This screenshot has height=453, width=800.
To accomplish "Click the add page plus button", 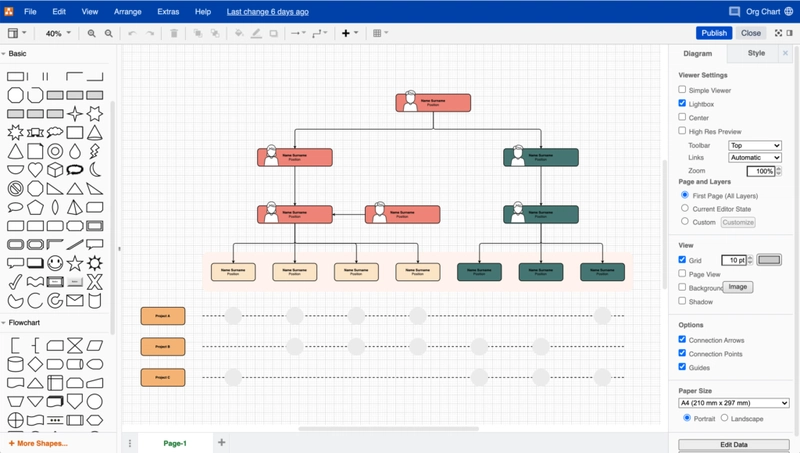I will click(x=221, y=442).
